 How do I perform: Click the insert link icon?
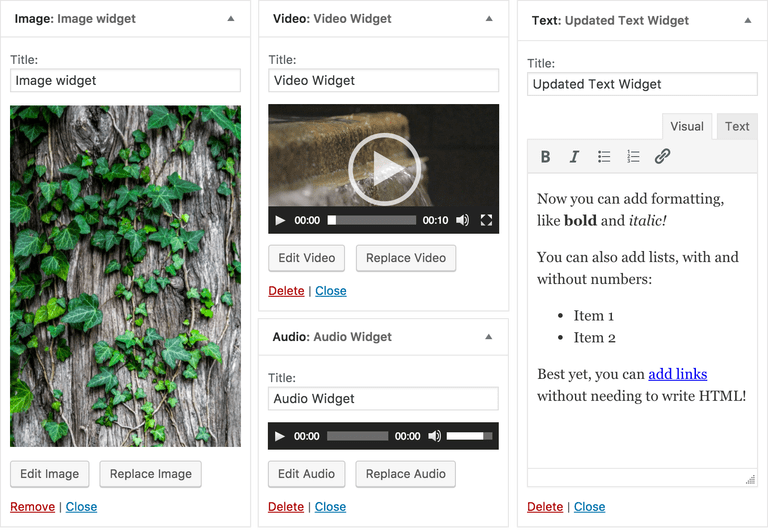pos(662,157)
